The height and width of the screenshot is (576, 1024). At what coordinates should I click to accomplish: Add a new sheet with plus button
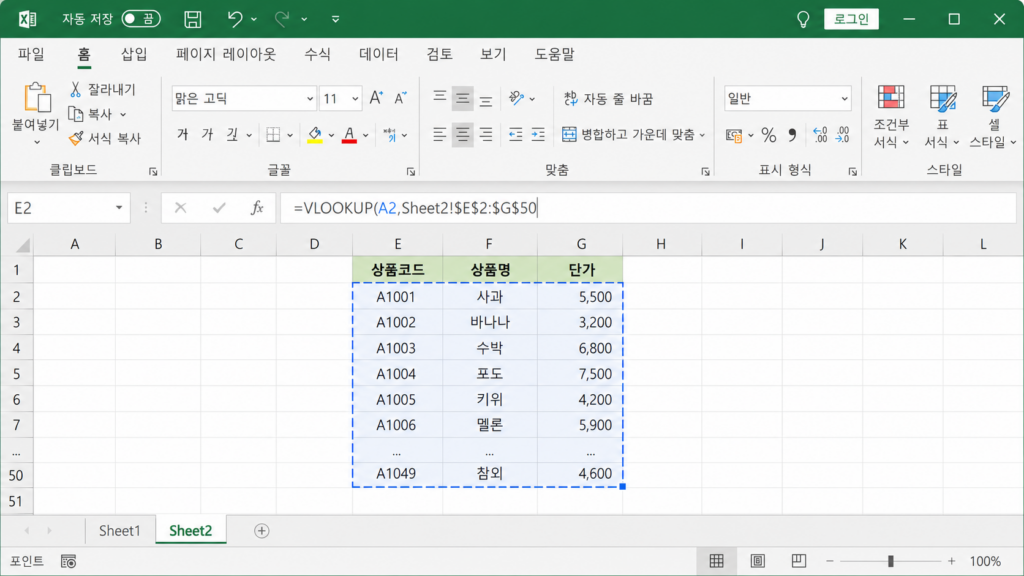coord(262,531)
